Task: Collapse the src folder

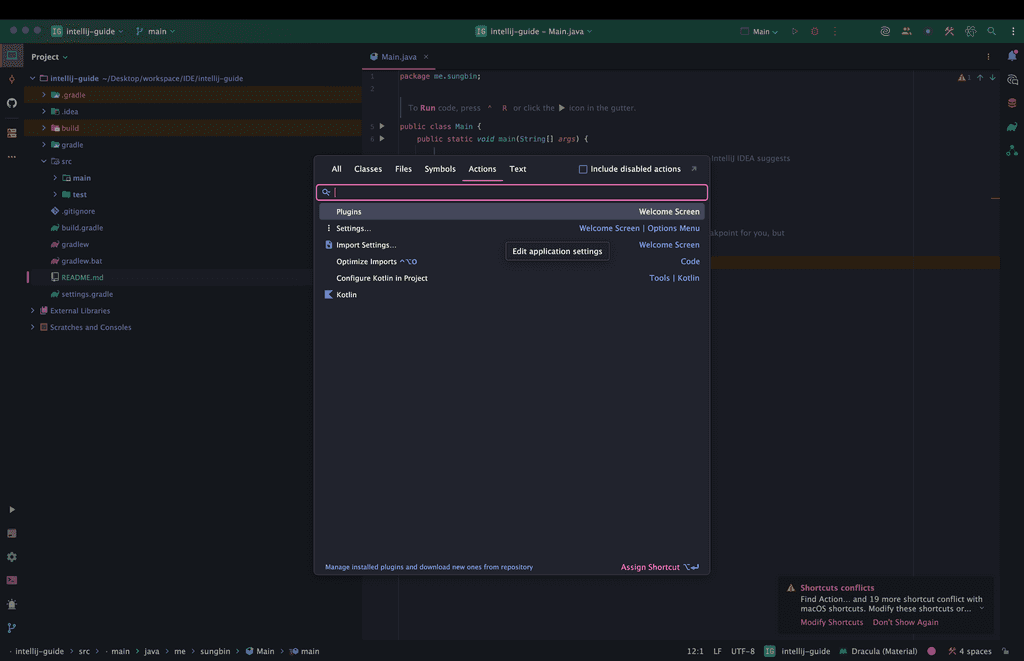Action: click(x=44, y=161)
